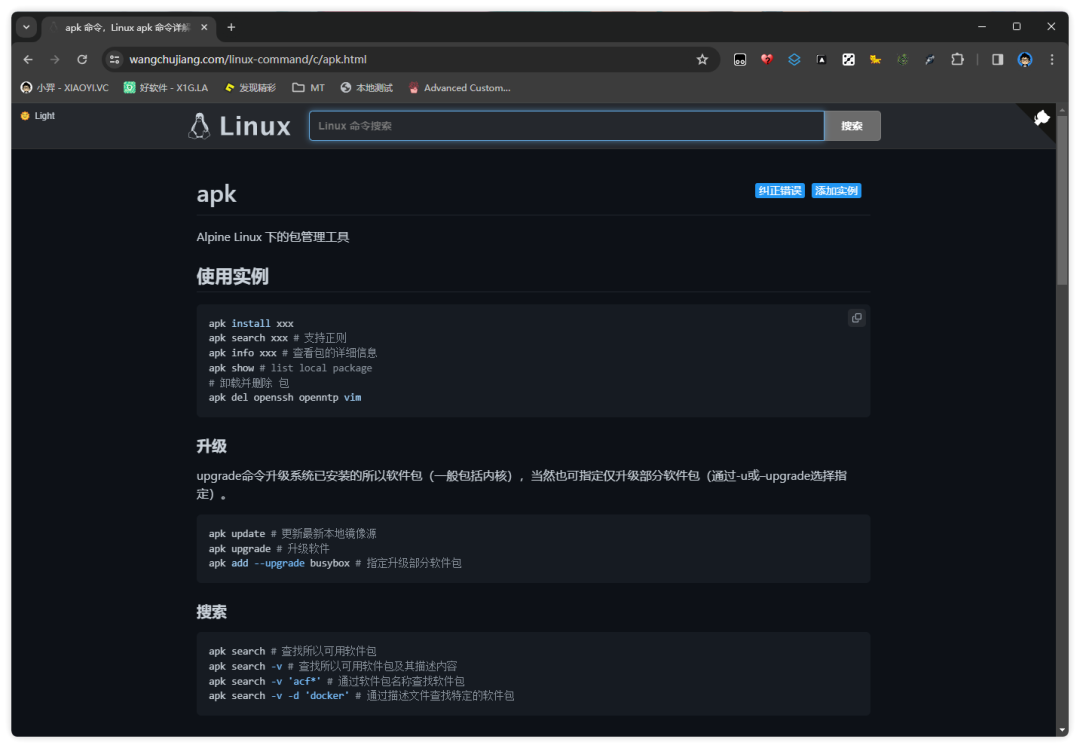The height and width of the screenshot is (748, 1080).
Task: Open the Advanced Custom... bookmark
Action: point(459,88)
